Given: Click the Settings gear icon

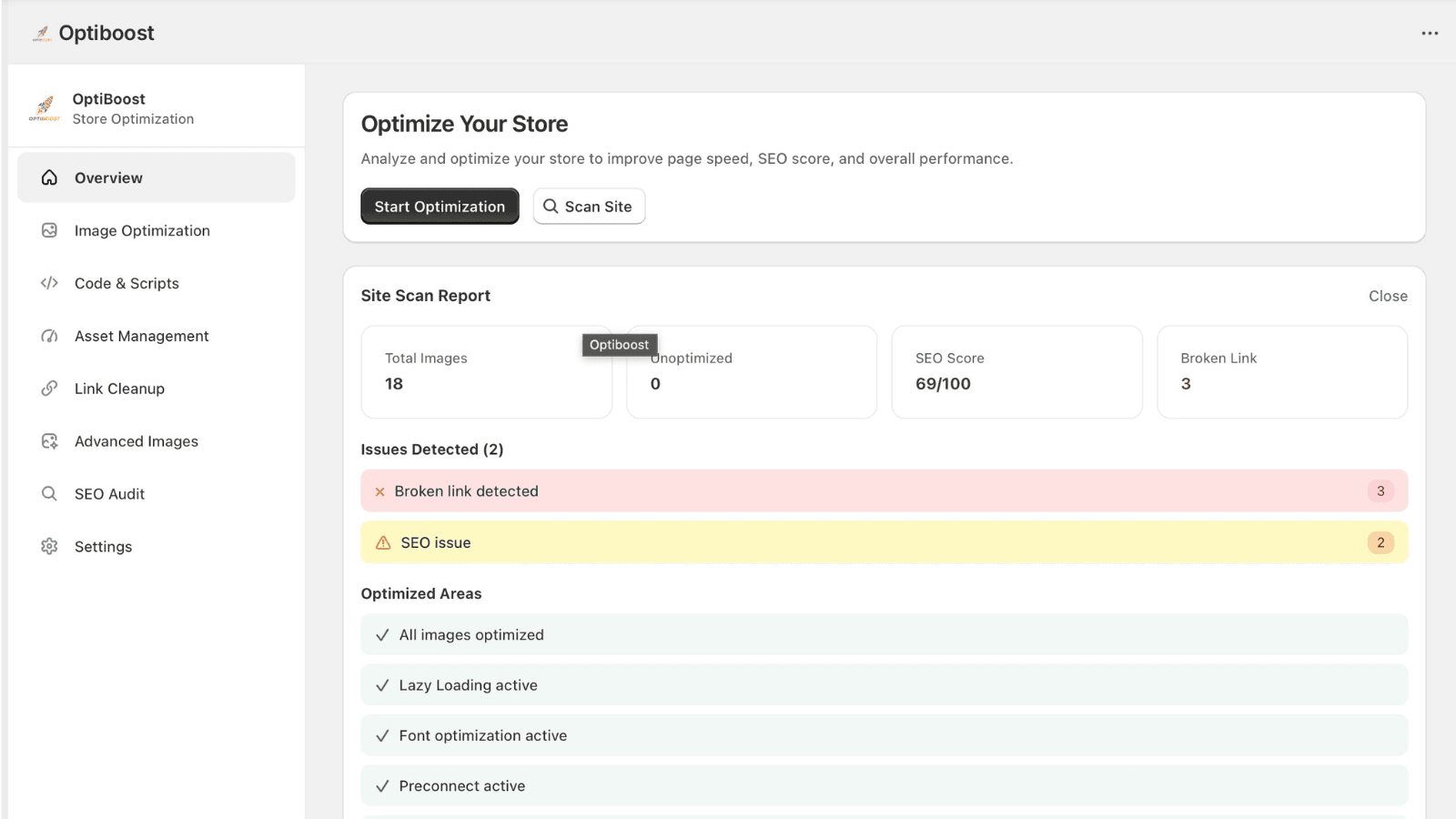Looking at the screenshot, I should (49, 546).
